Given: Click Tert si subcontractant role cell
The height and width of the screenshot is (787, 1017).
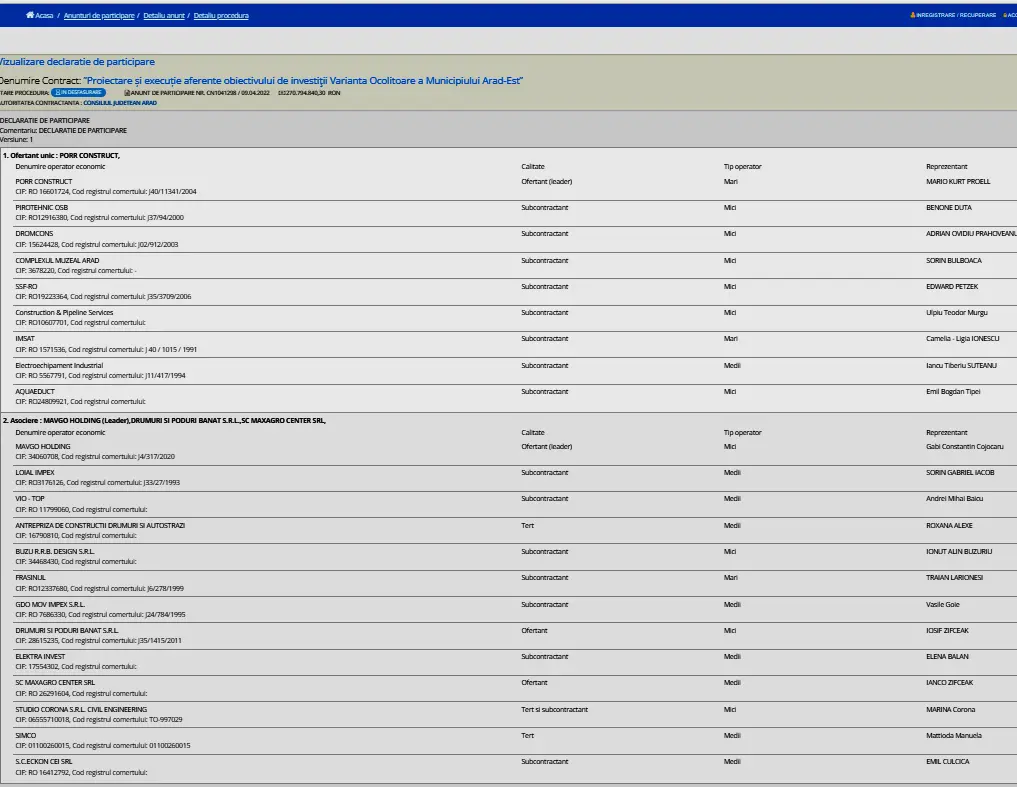Looking at the screenshot, I should tap(555, 709).
